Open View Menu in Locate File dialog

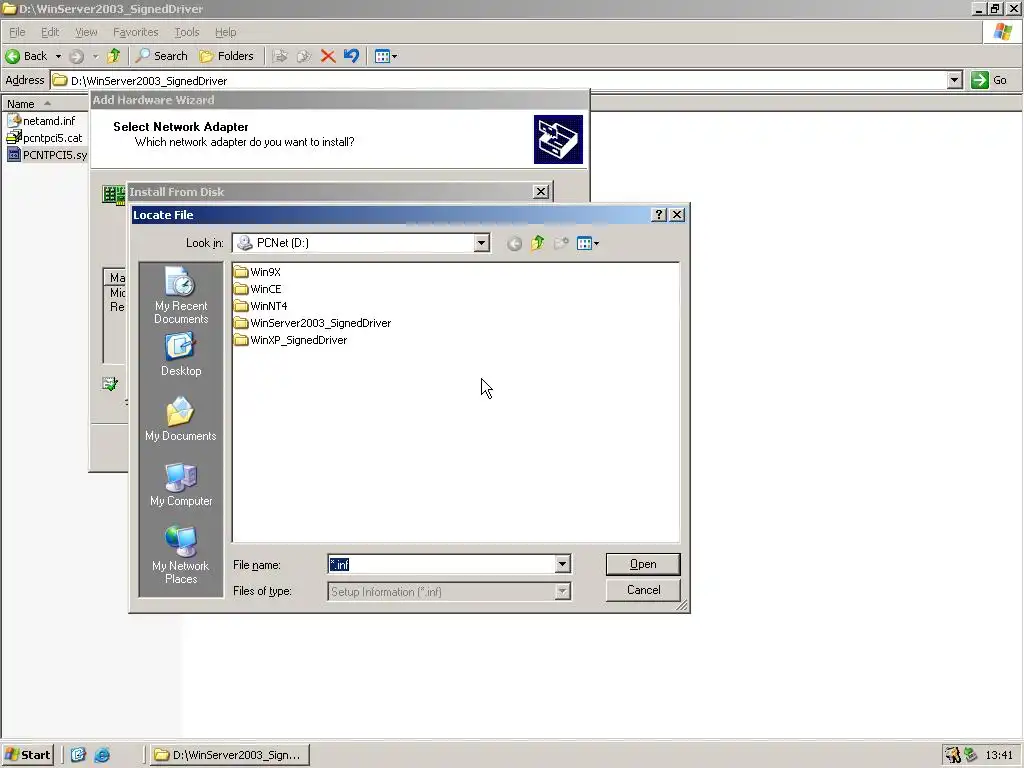[x=588, y=244]
